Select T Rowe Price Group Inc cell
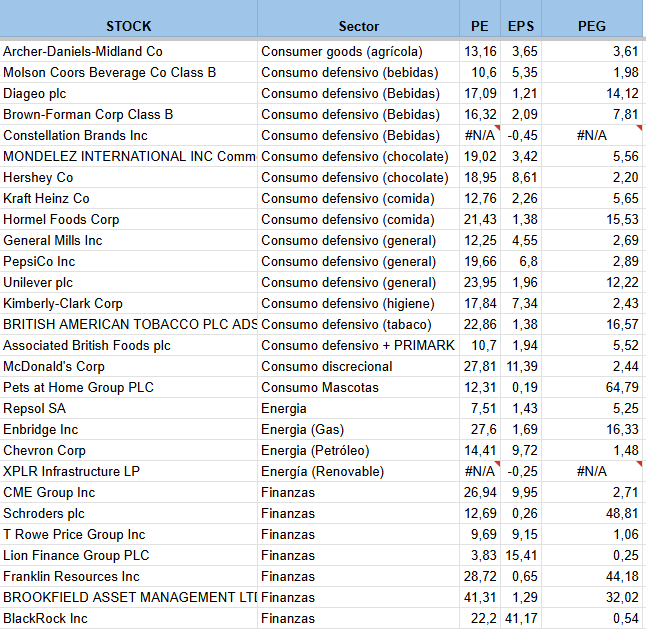The width and height of the screenshot is (646, 629). coord(129,535)
